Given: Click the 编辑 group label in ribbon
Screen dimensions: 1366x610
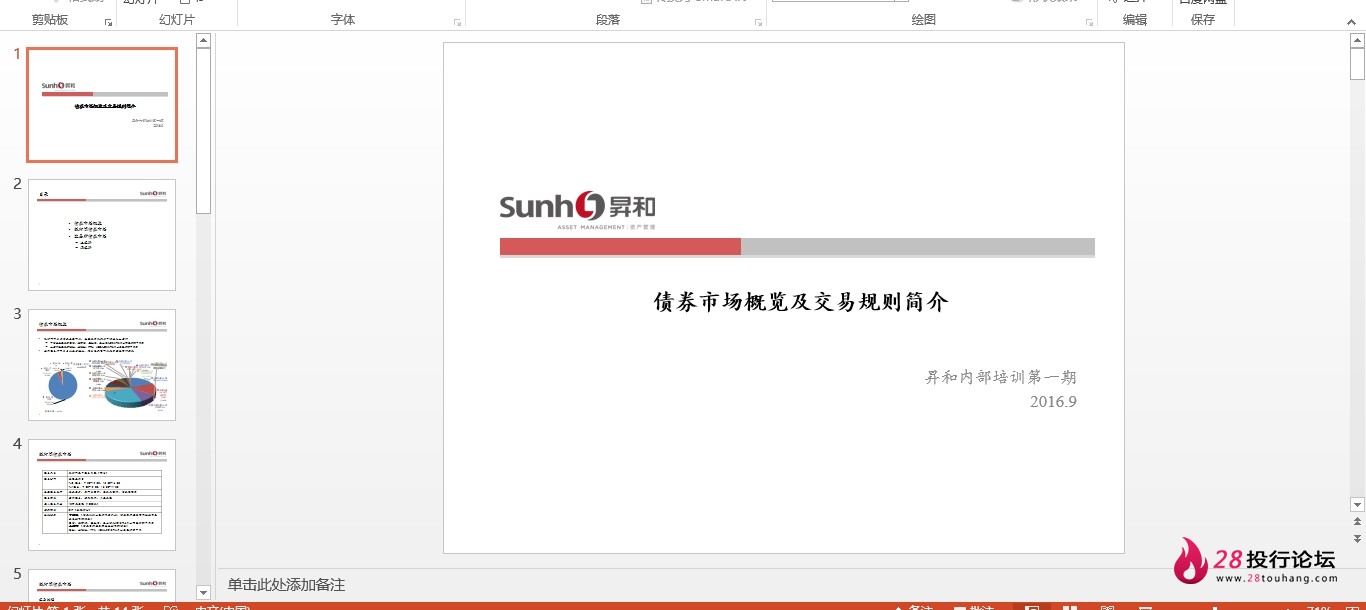Looking at the screenshot, I should click(x=1135, y=20).
